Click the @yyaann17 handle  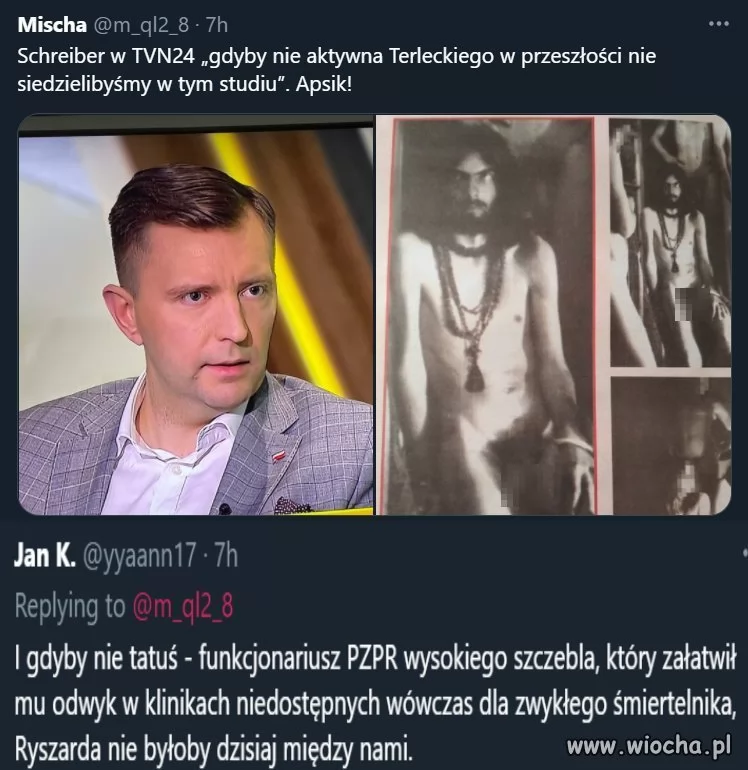[x=139, y=556]
